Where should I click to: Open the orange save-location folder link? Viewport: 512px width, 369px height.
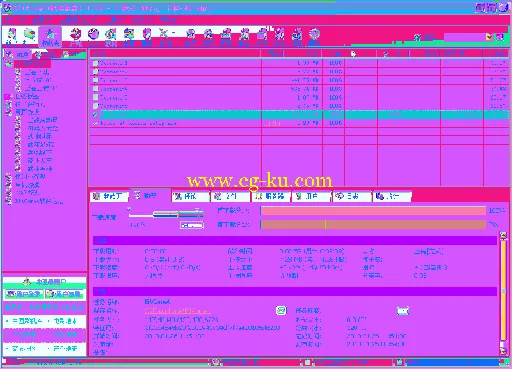(x=177, y=311)
